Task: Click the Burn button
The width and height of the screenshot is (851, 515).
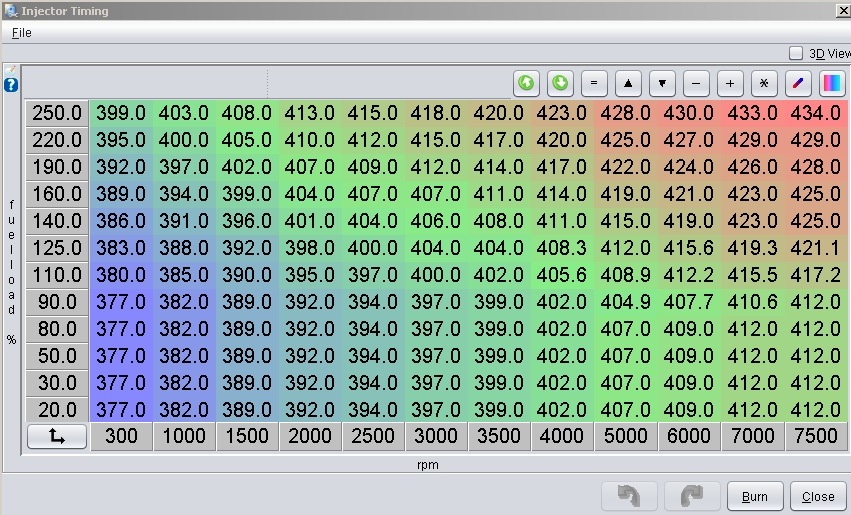Action: click(x=755, y=496)
